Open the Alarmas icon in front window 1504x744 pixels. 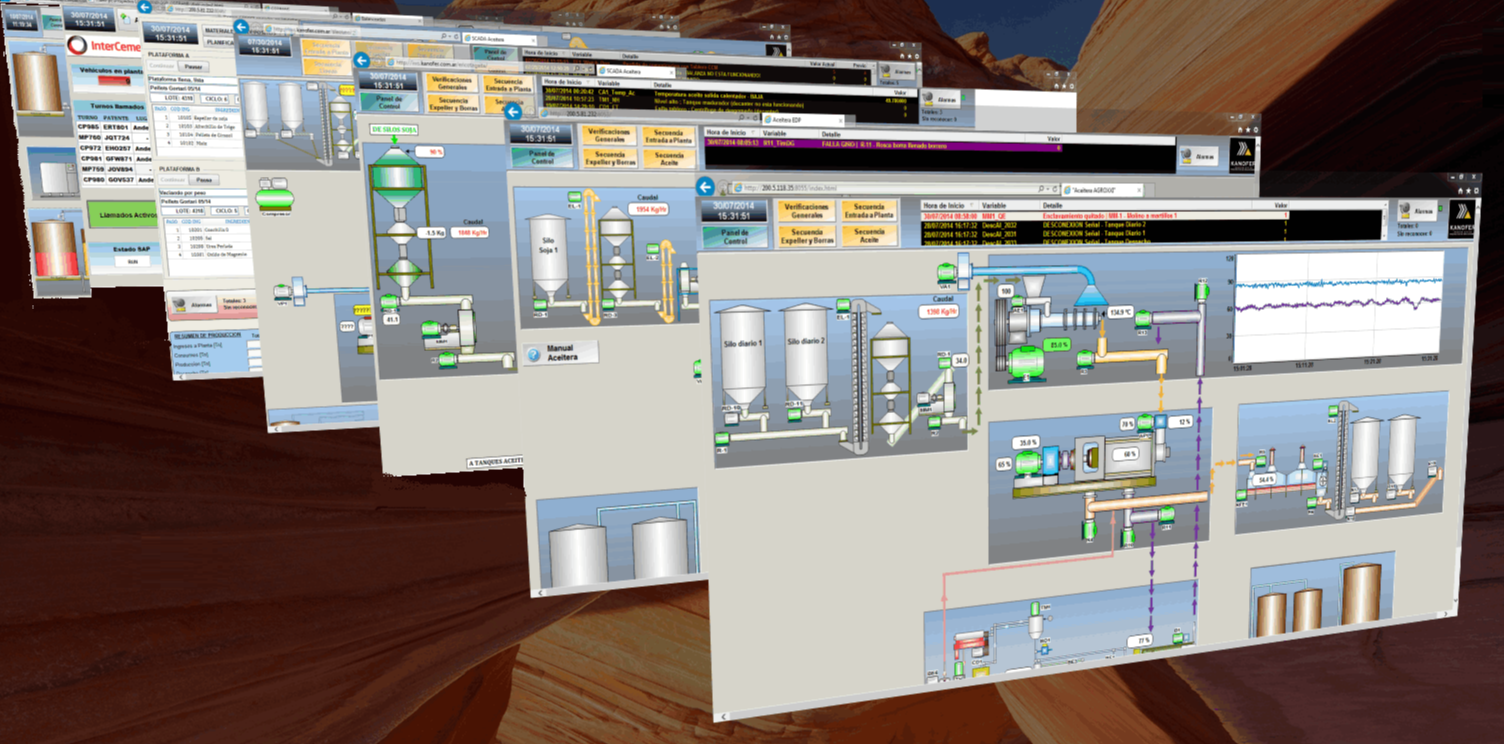coord(1415,211)
